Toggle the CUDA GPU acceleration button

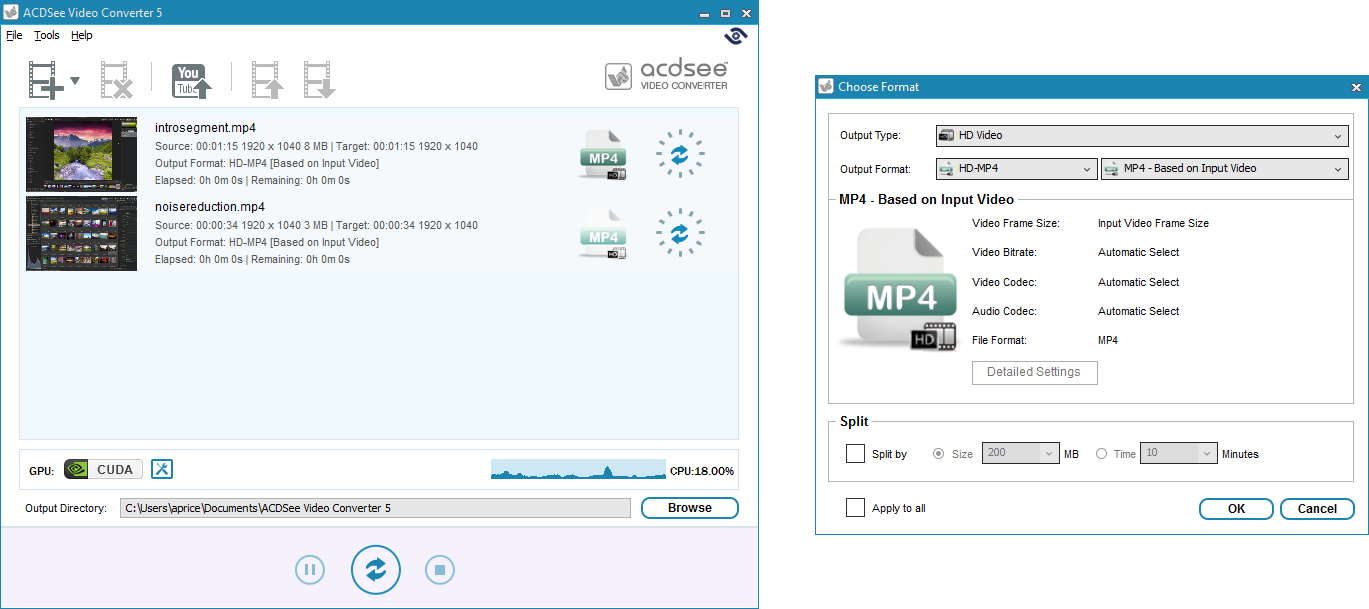pyautogui.click(x=103, y=469)
